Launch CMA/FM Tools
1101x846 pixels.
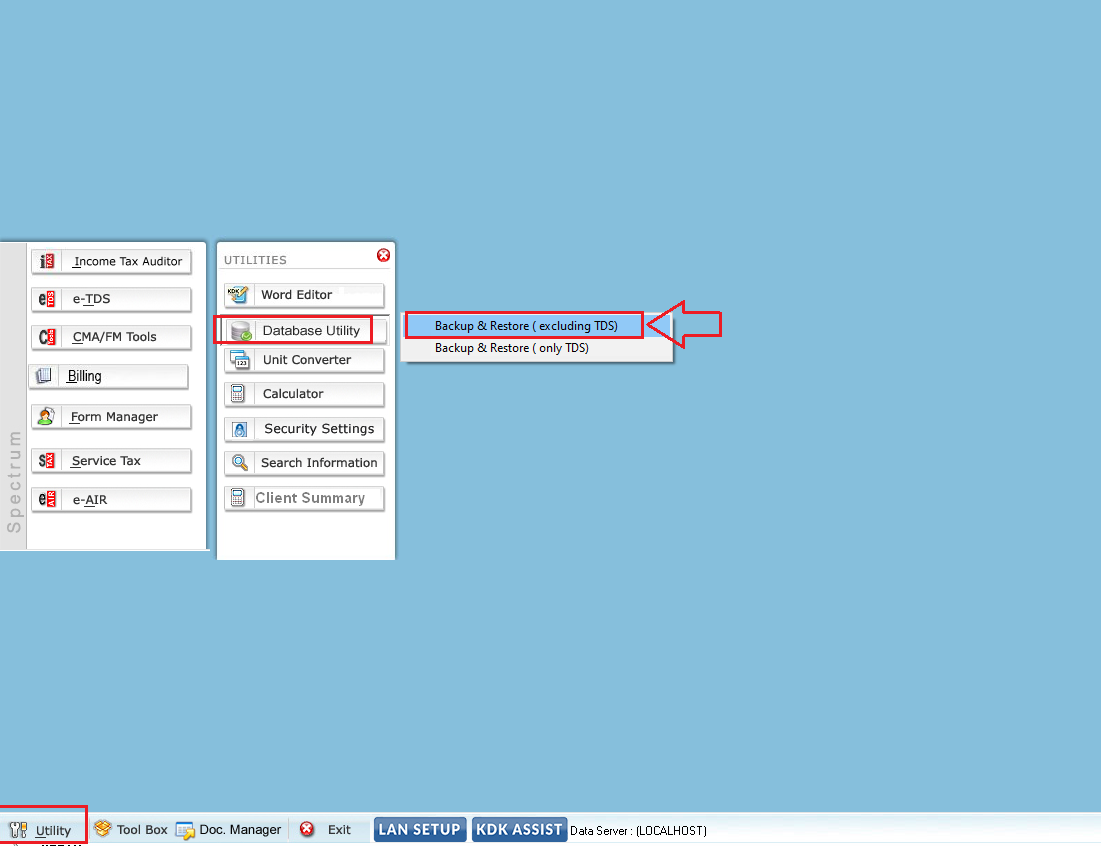[111, 337]
